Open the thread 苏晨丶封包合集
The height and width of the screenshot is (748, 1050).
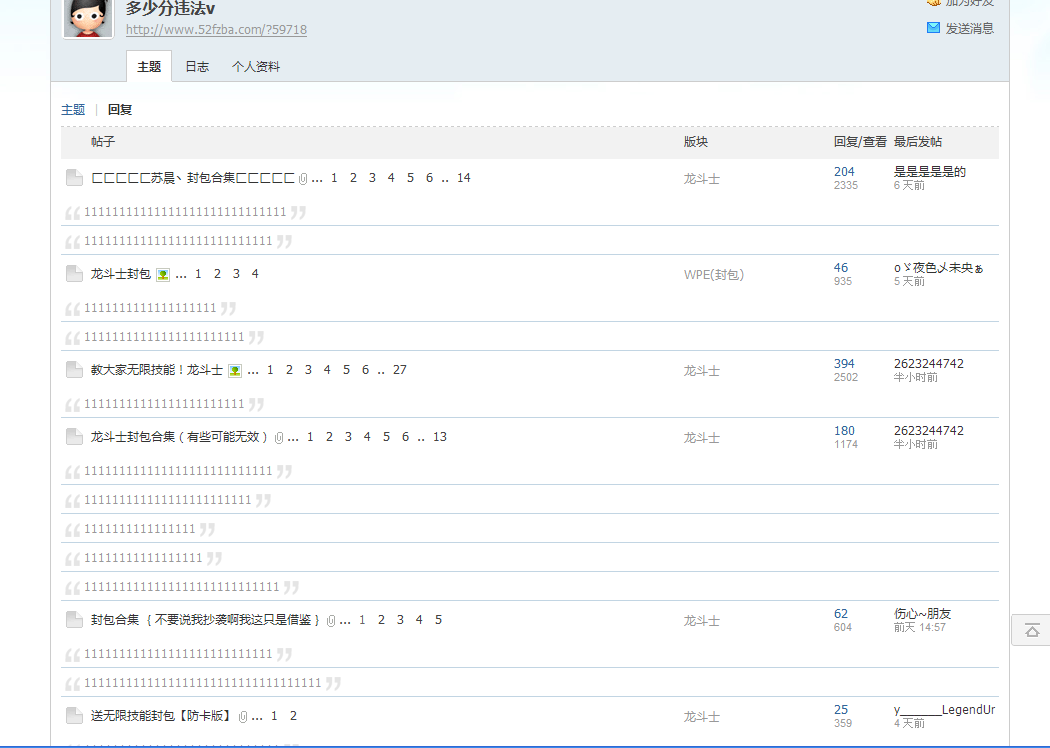[x=193, y=177]
